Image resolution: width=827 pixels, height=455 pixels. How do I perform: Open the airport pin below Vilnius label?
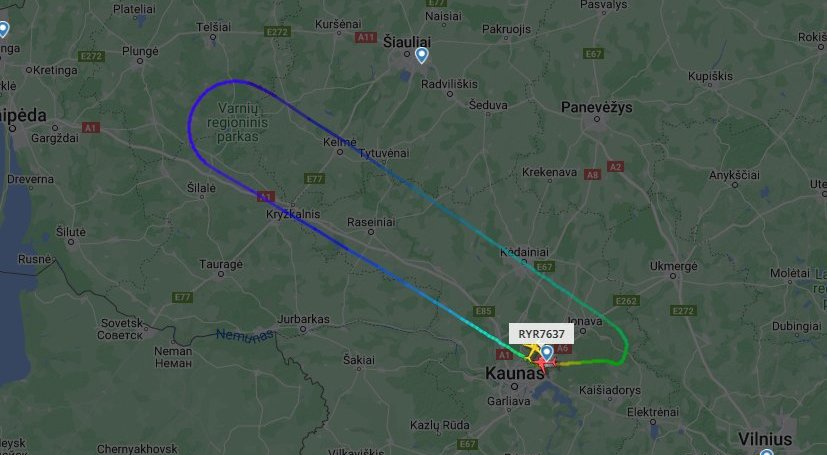[766, 452]
